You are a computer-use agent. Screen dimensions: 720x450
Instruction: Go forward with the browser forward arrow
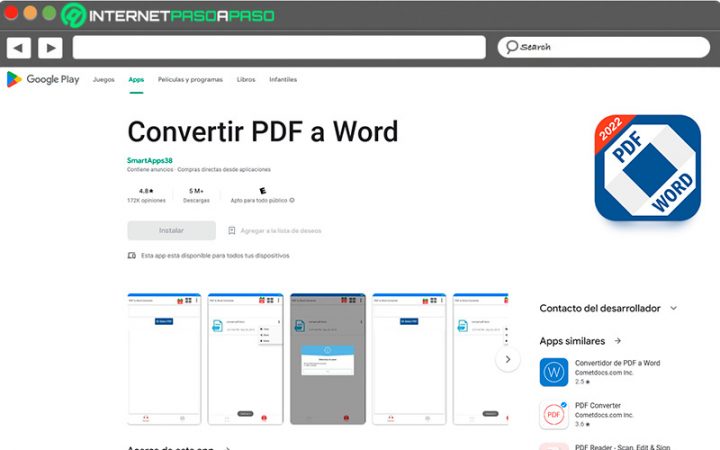(51, 48)
